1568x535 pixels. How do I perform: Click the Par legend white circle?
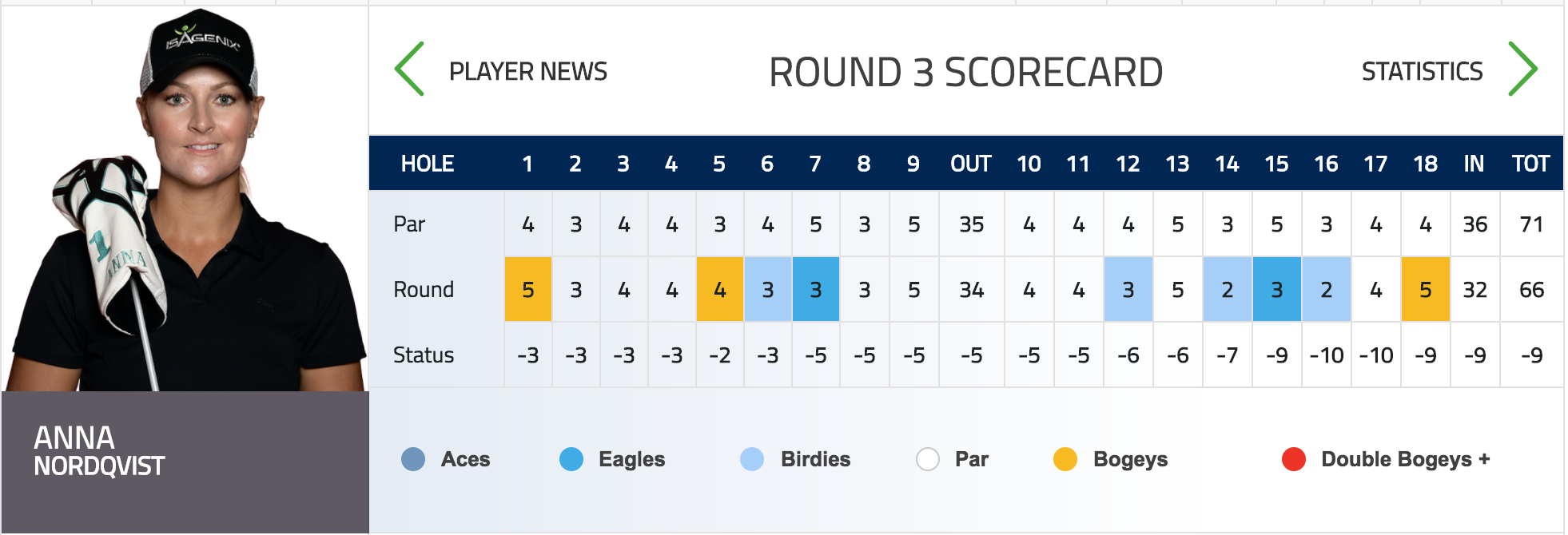[927, 459]
